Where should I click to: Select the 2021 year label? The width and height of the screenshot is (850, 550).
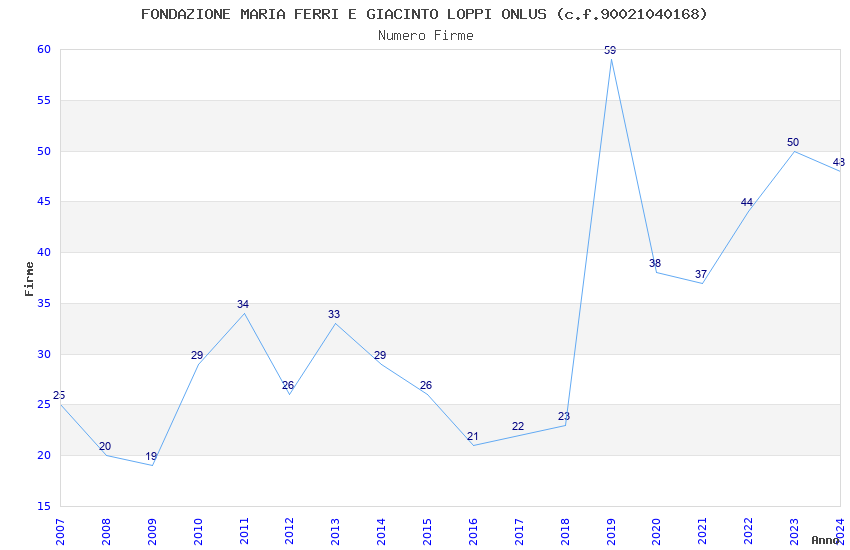tap(703, 532)
